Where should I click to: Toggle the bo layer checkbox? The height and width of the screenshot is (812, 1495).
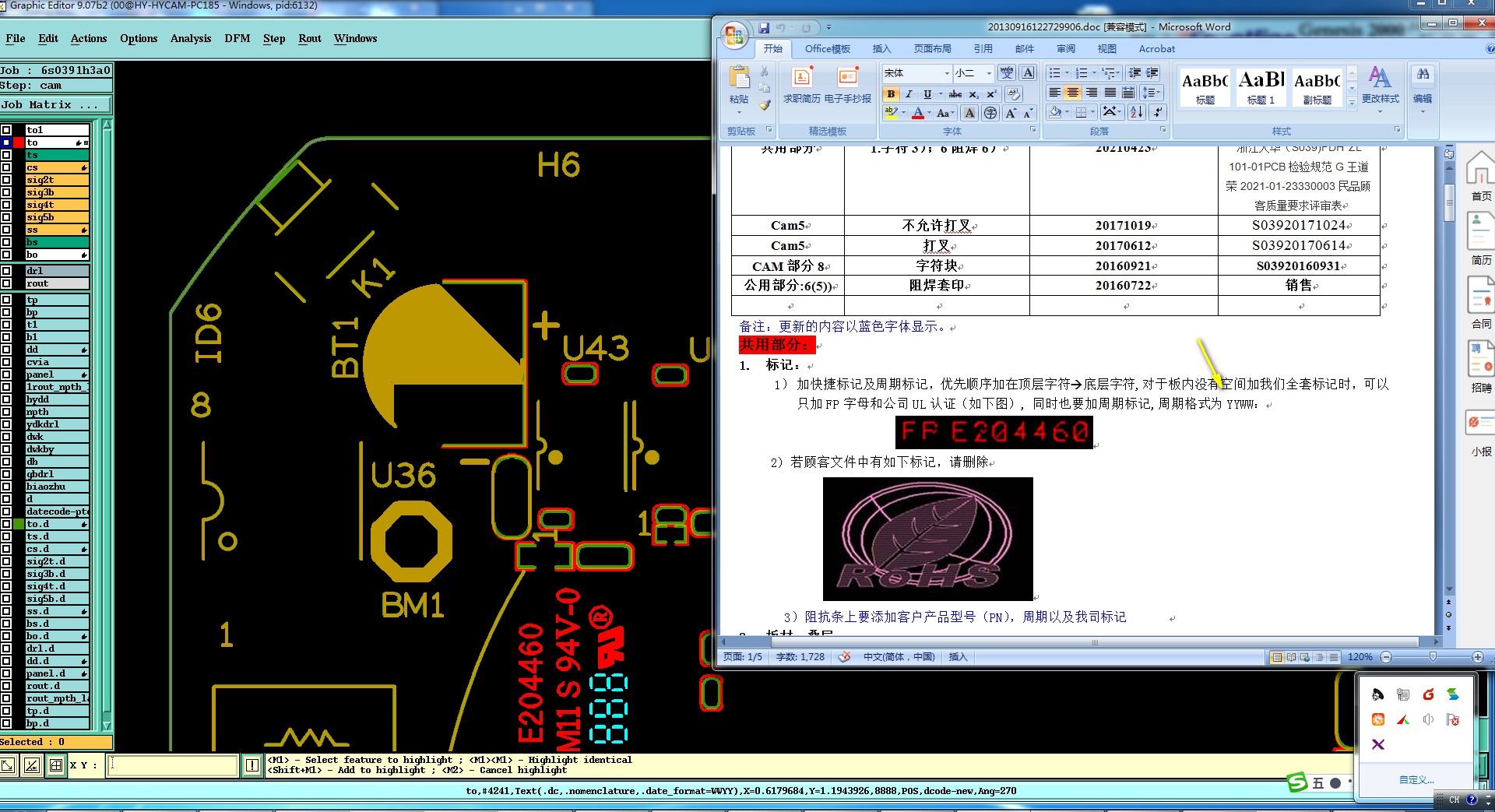click(6, 255)
